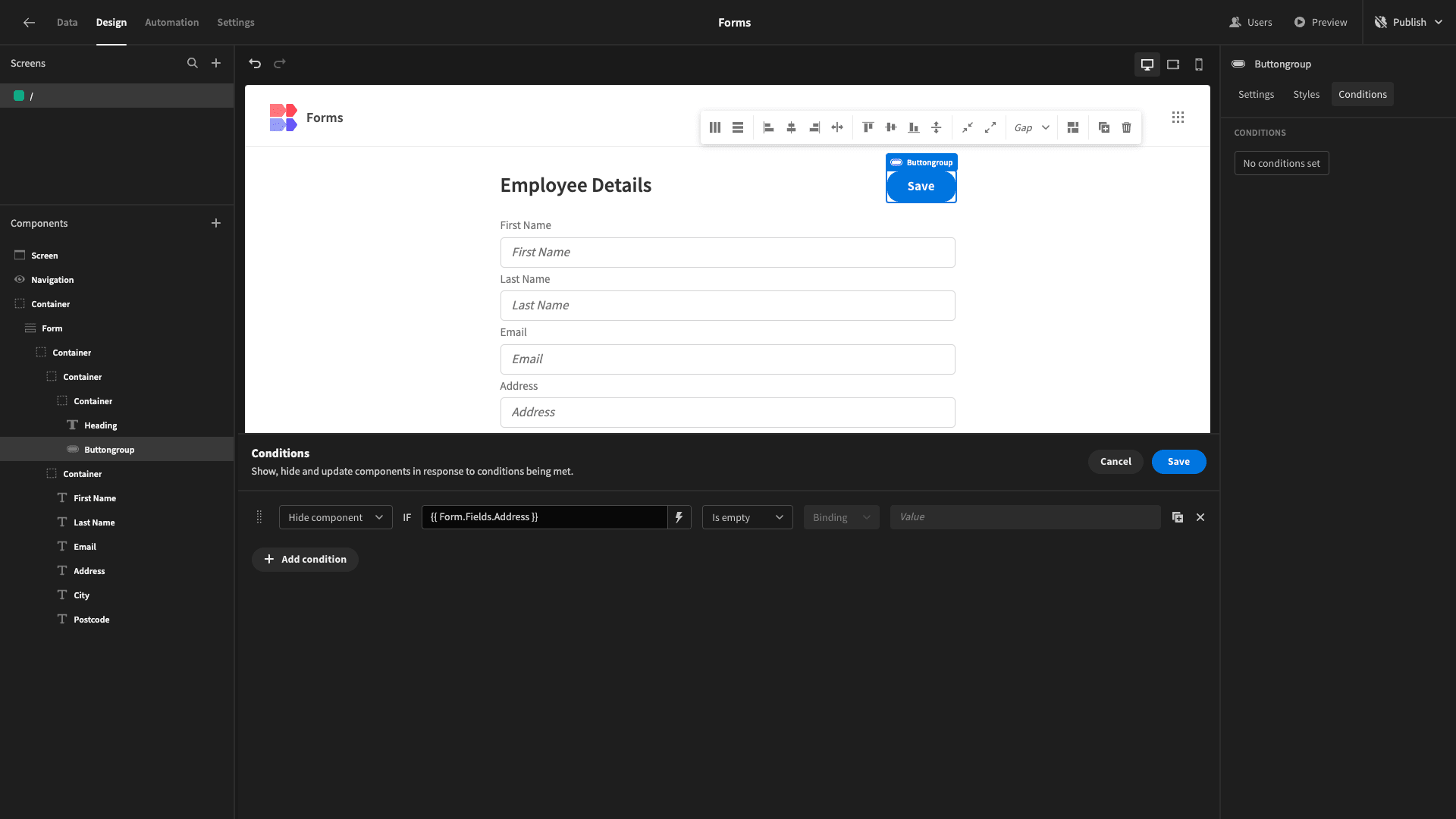Remove the Address condition row
Image resolution: width=1456 pixels, height=819 pixels.
tap(1200, 517)
